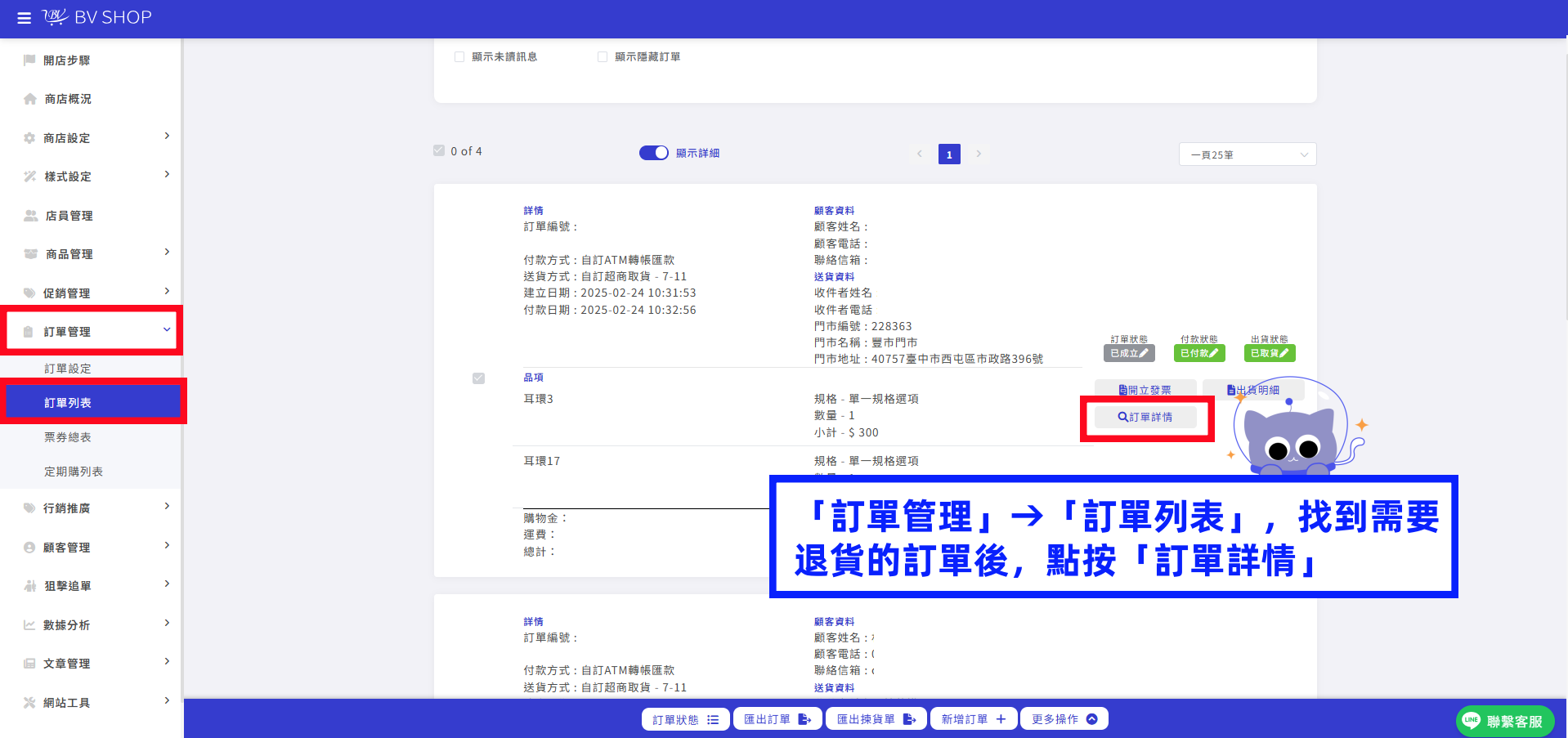Expand the 樣式設定 chevron

point(167,174)
